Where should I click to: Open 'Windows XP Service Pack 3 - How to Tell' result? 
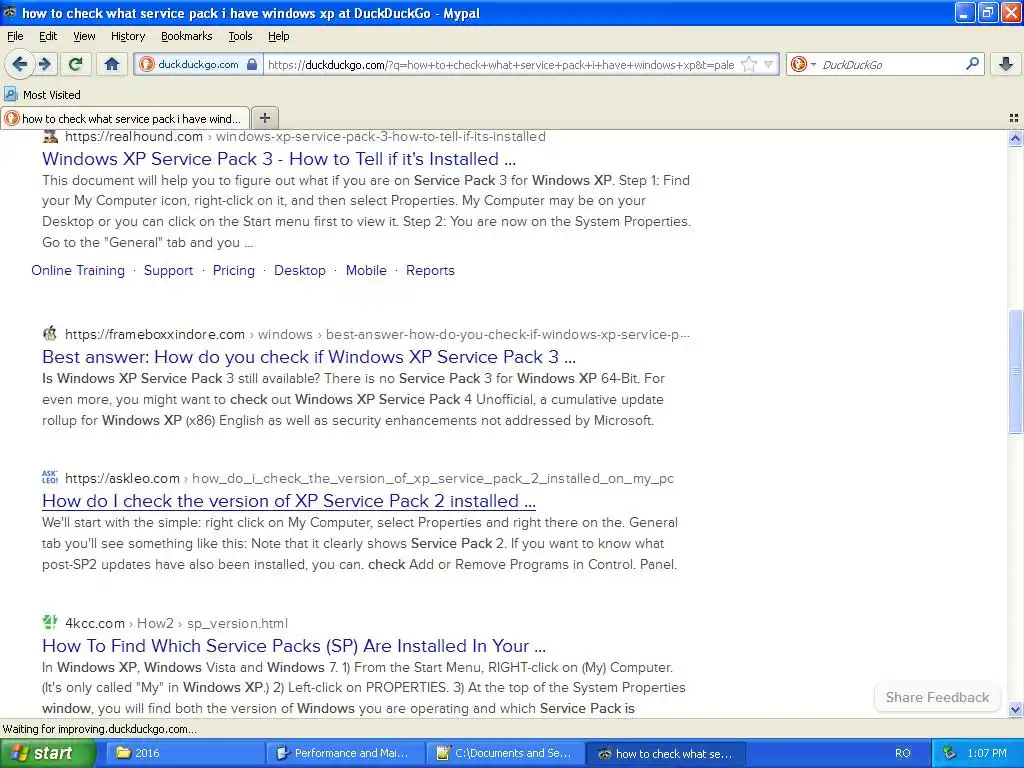(x=279, y=159)
